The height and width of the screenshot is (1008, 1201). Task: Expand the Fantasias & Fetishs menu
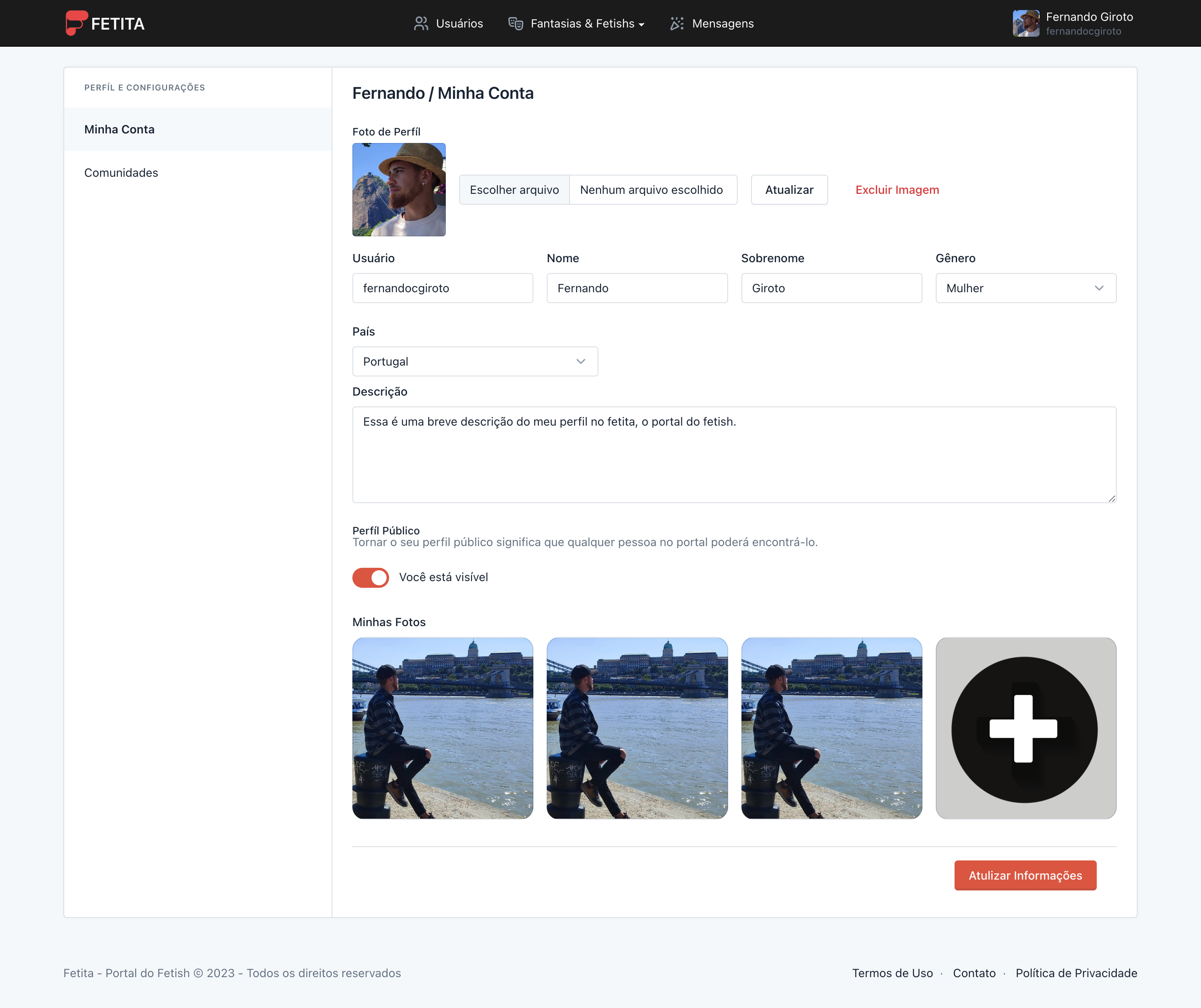pos(582,23)
